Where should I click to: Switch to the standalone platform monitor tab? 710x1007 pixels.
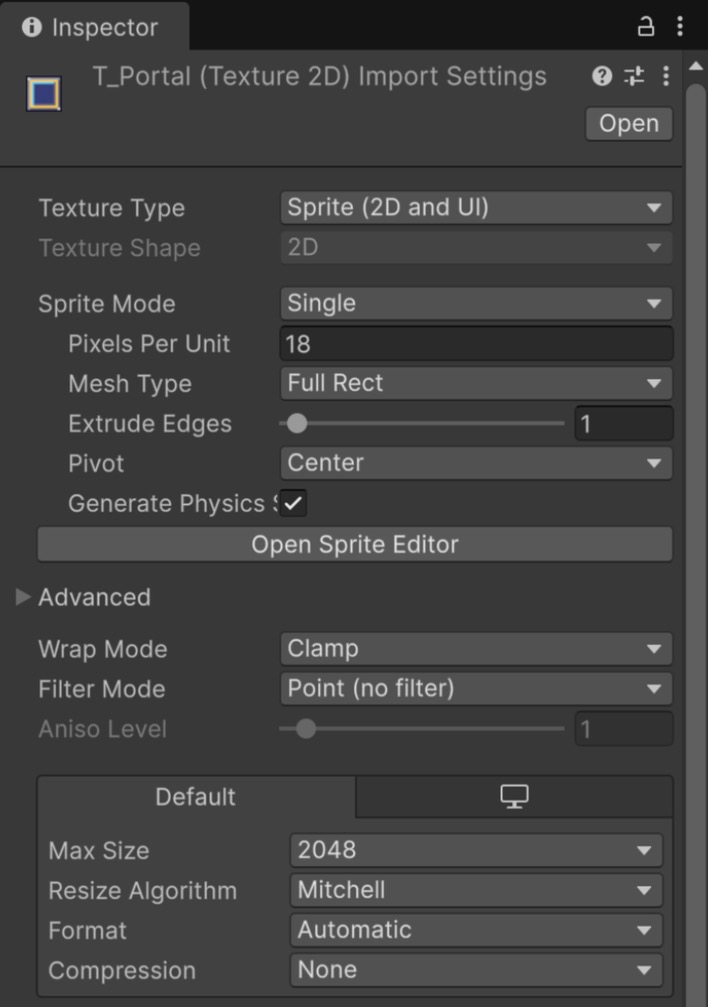click(x=514, y=796)
